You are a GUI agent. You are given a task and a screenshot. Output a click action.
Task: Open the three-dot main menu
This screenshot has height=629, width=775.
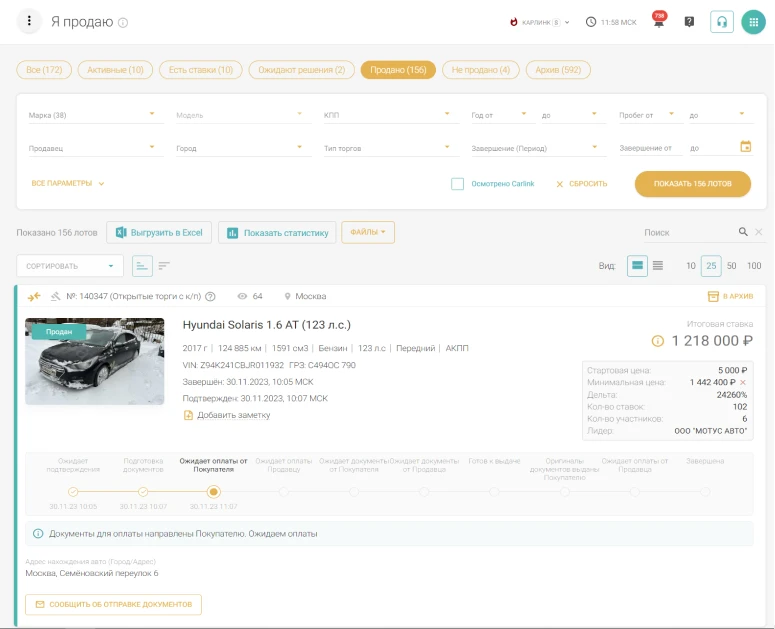click(x=30, y=21)
